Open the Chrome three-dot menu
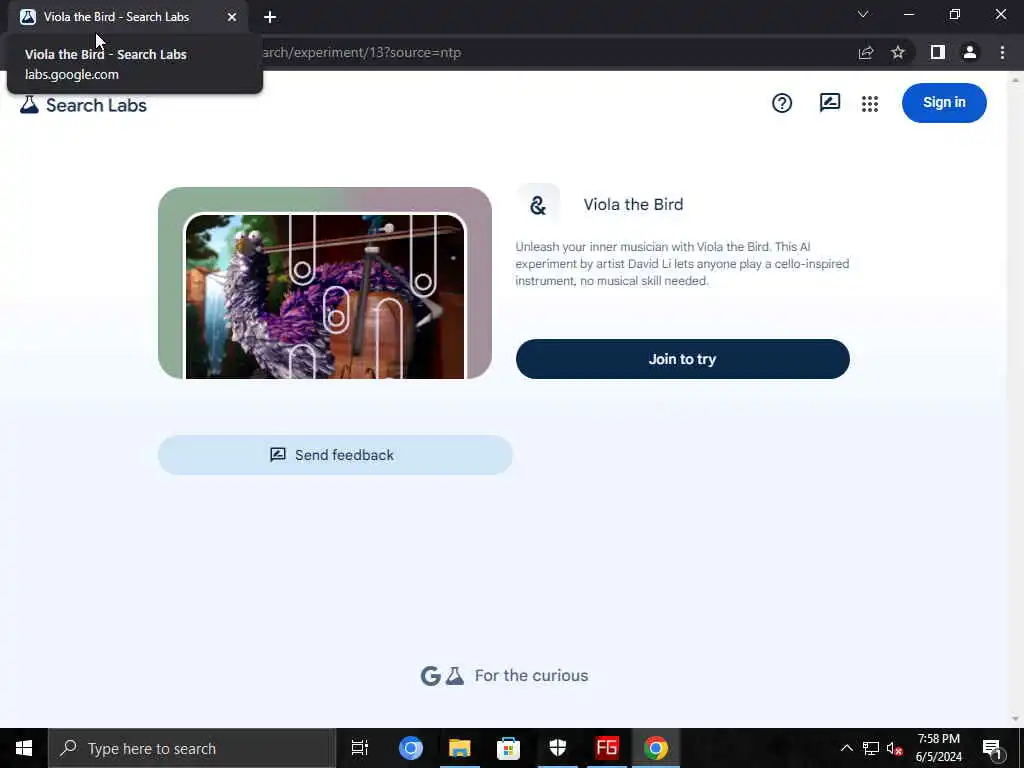The height and width of the screenshot is (768, 1024). (1002, 52)
